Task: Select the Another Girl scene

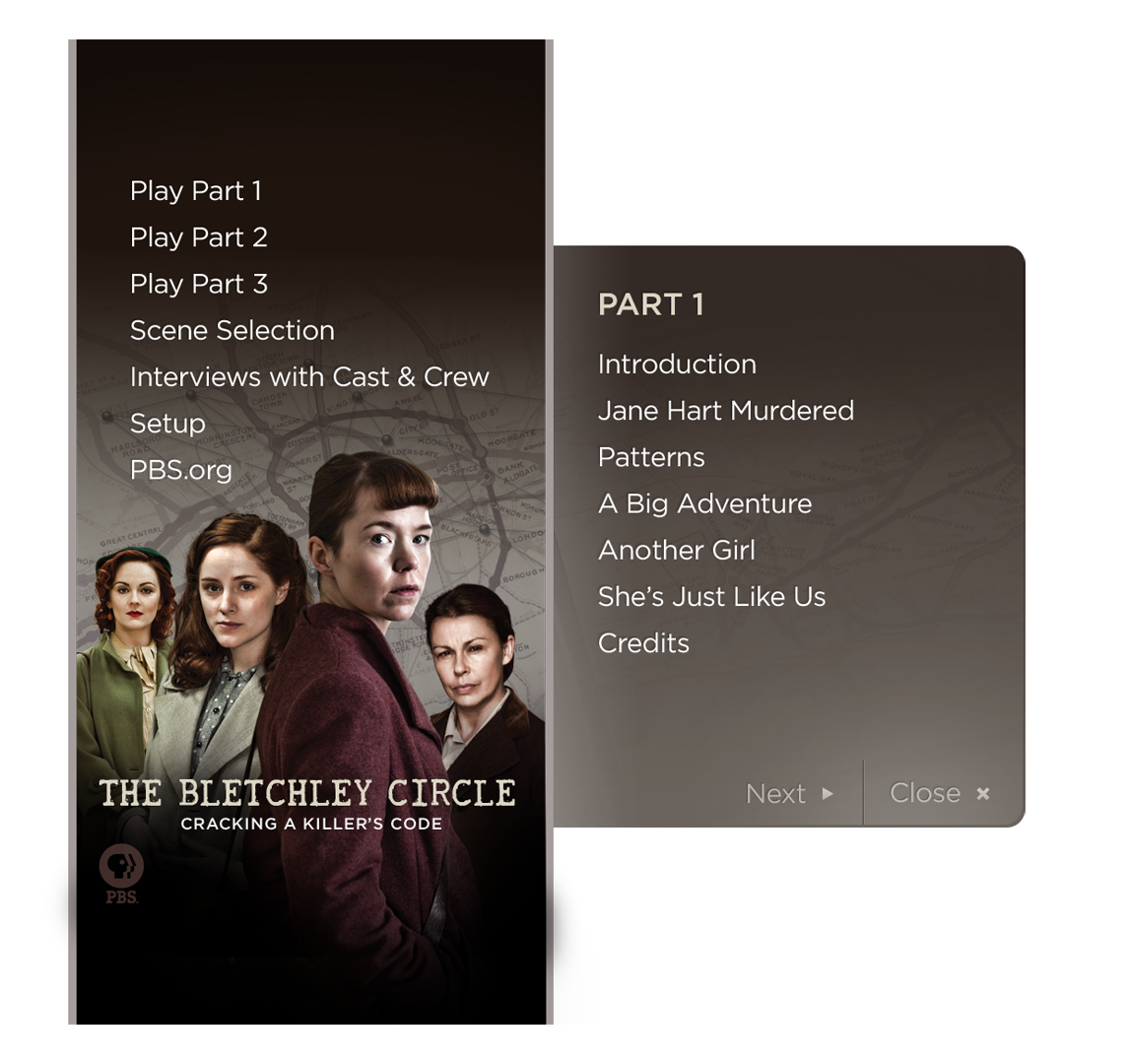Action: pyautogui.click(x=676, y=551)
